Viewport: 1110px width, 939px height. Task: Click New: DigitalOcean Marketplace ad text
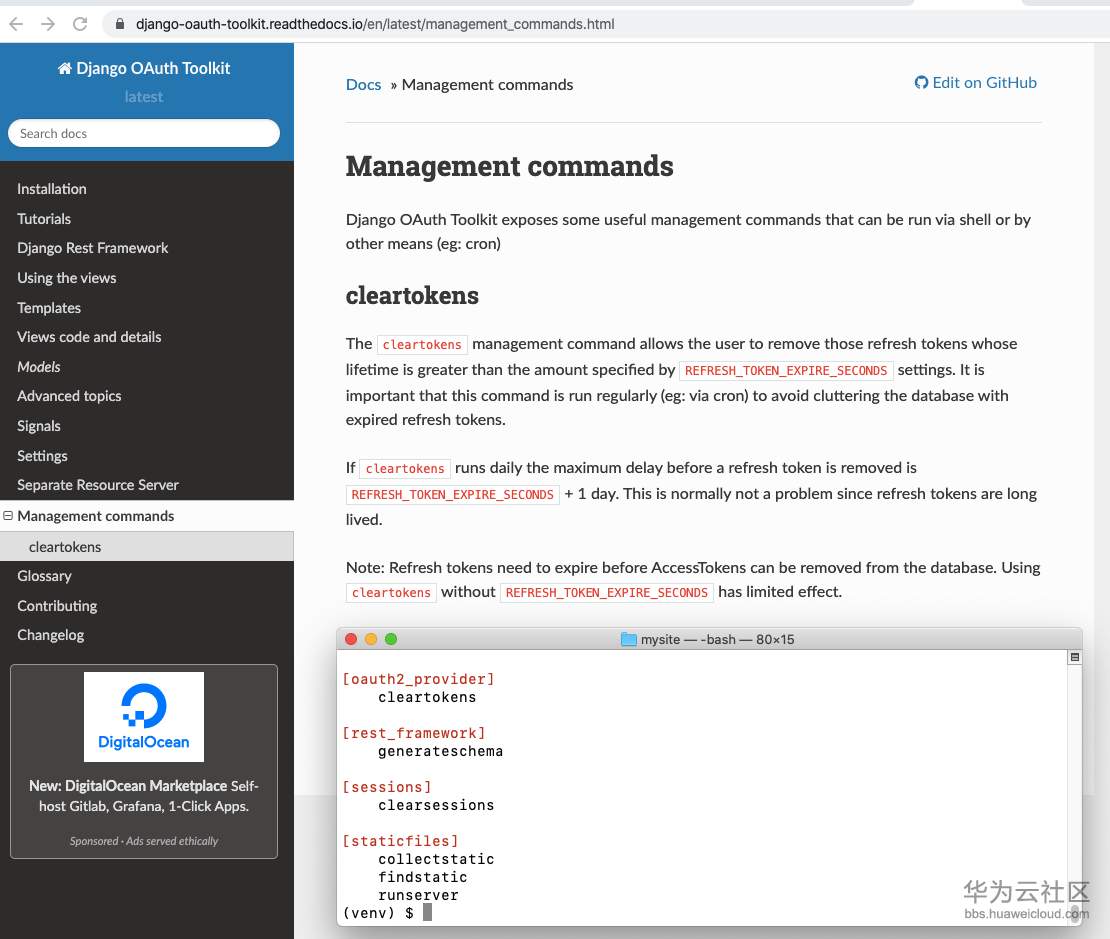click(144, 796)
